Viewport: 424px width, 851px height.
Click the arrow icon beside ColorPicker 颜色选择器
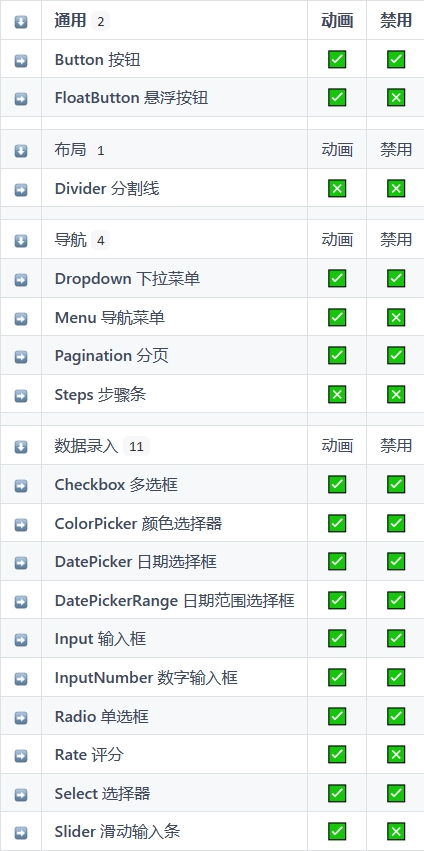point(21,525)
